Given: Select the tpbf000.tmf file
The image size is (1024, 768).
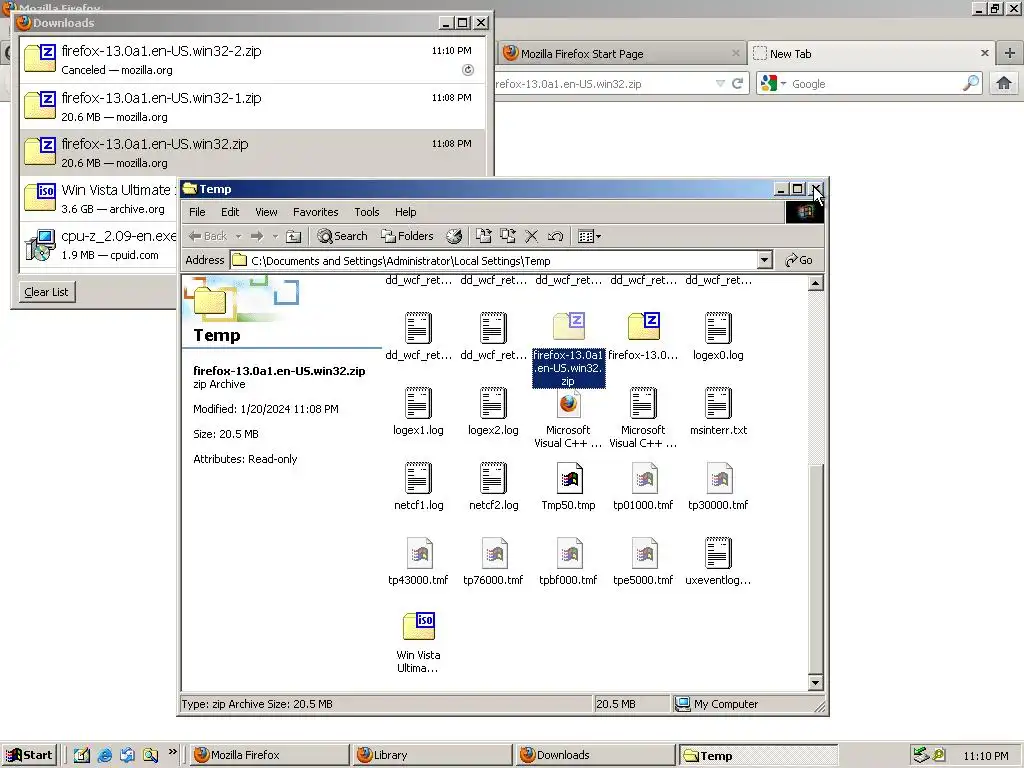Looking at the screenshot, I should (x=568, y=562).
